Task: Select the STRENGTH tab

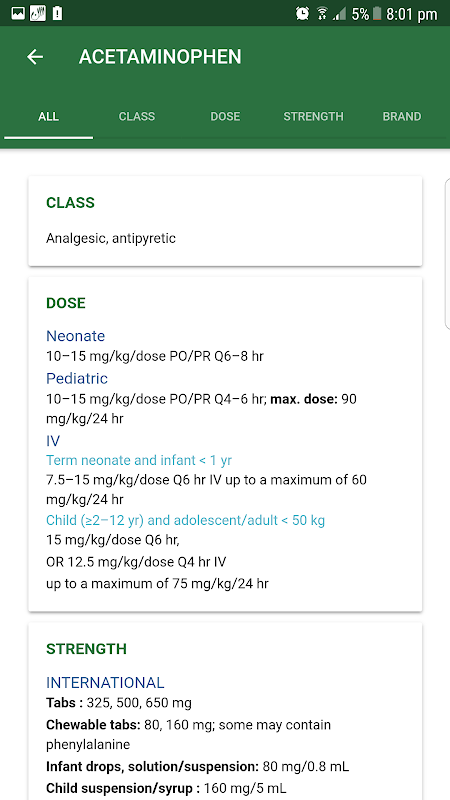Action: click(x=313, y=116)
